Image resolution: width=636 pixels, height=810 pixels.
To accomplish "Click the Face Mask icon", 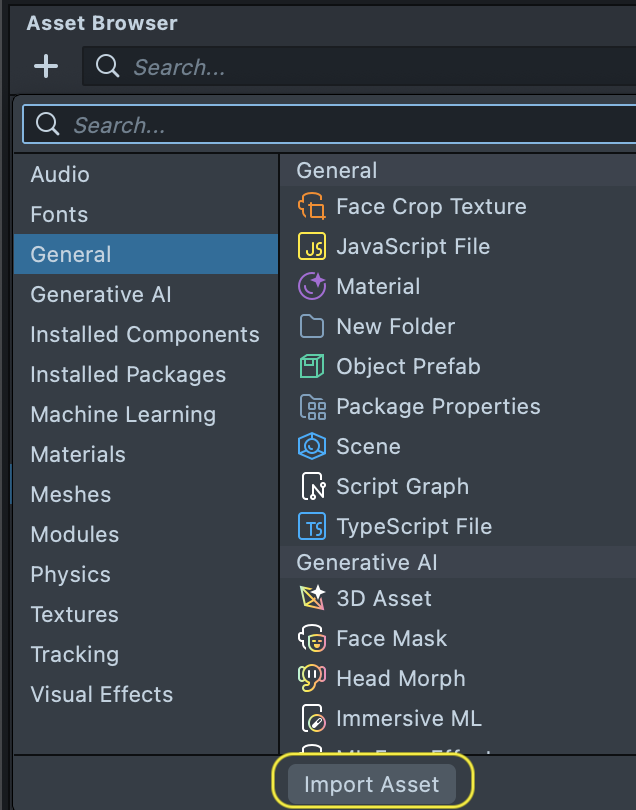I will coord(312,639).
